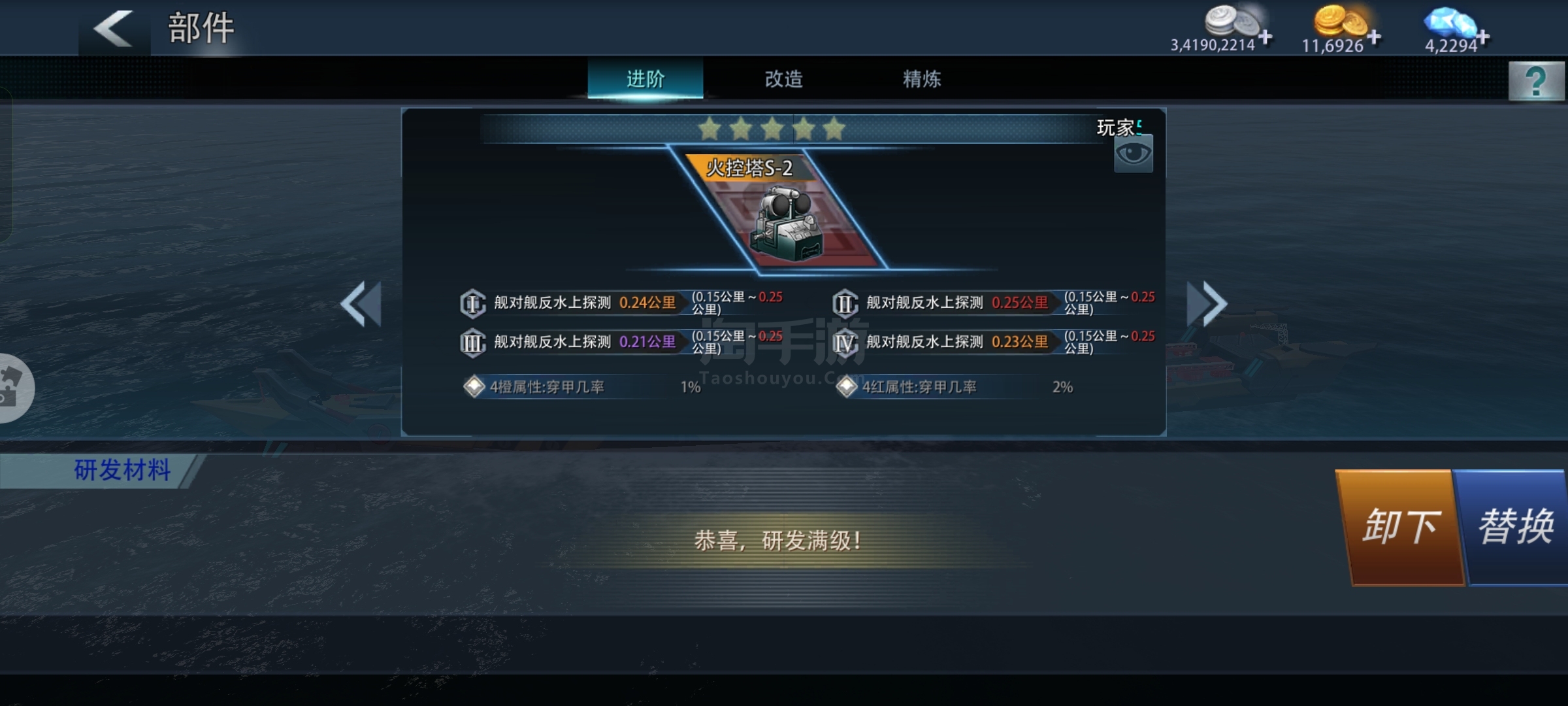
Task: Add gold coins via plus icon
Action: pos(1375,37)
